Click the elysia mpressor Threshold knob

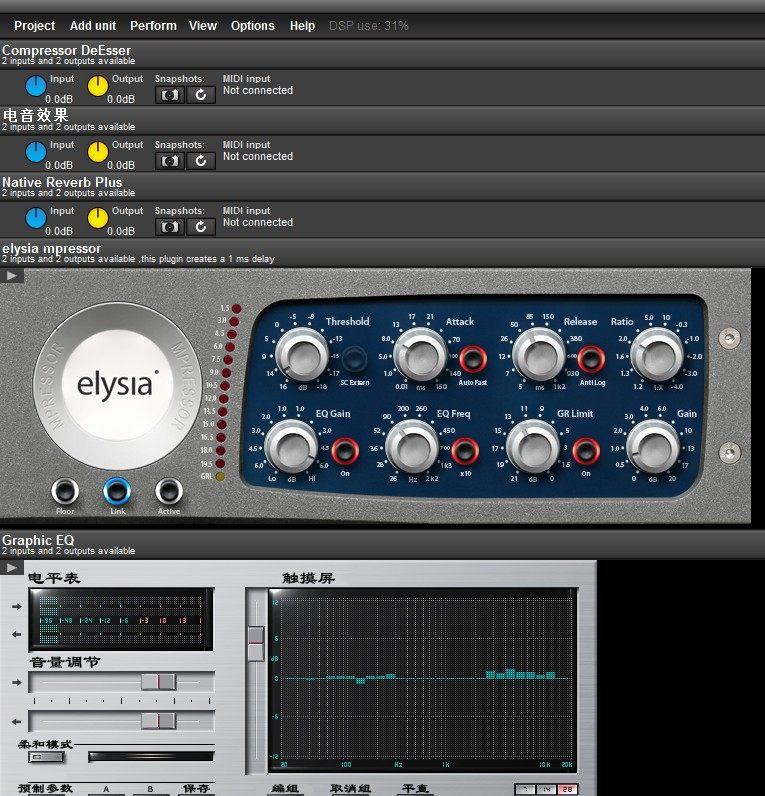point(300,354)
